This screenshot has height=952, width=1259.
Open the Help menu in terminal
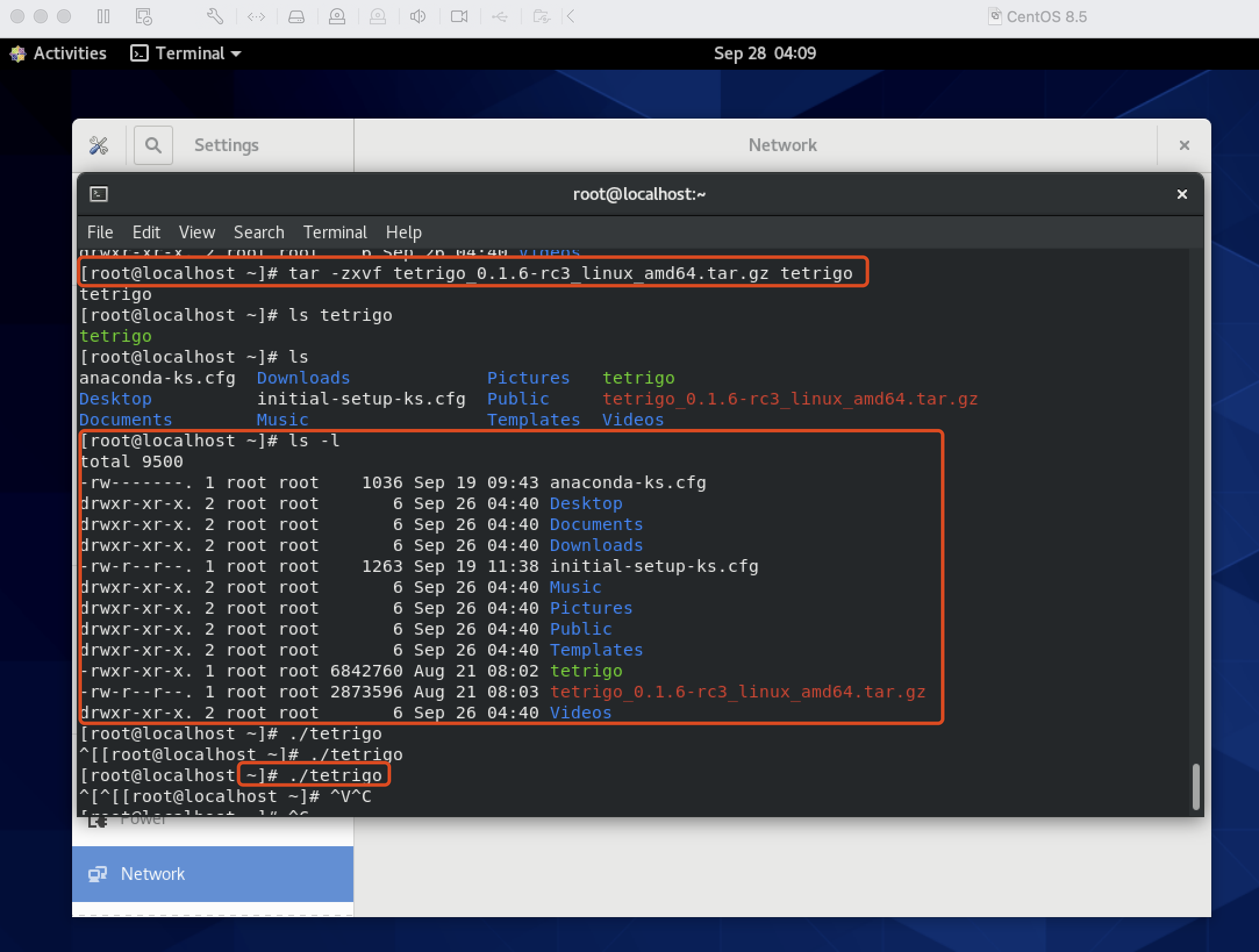coord(403,232)
